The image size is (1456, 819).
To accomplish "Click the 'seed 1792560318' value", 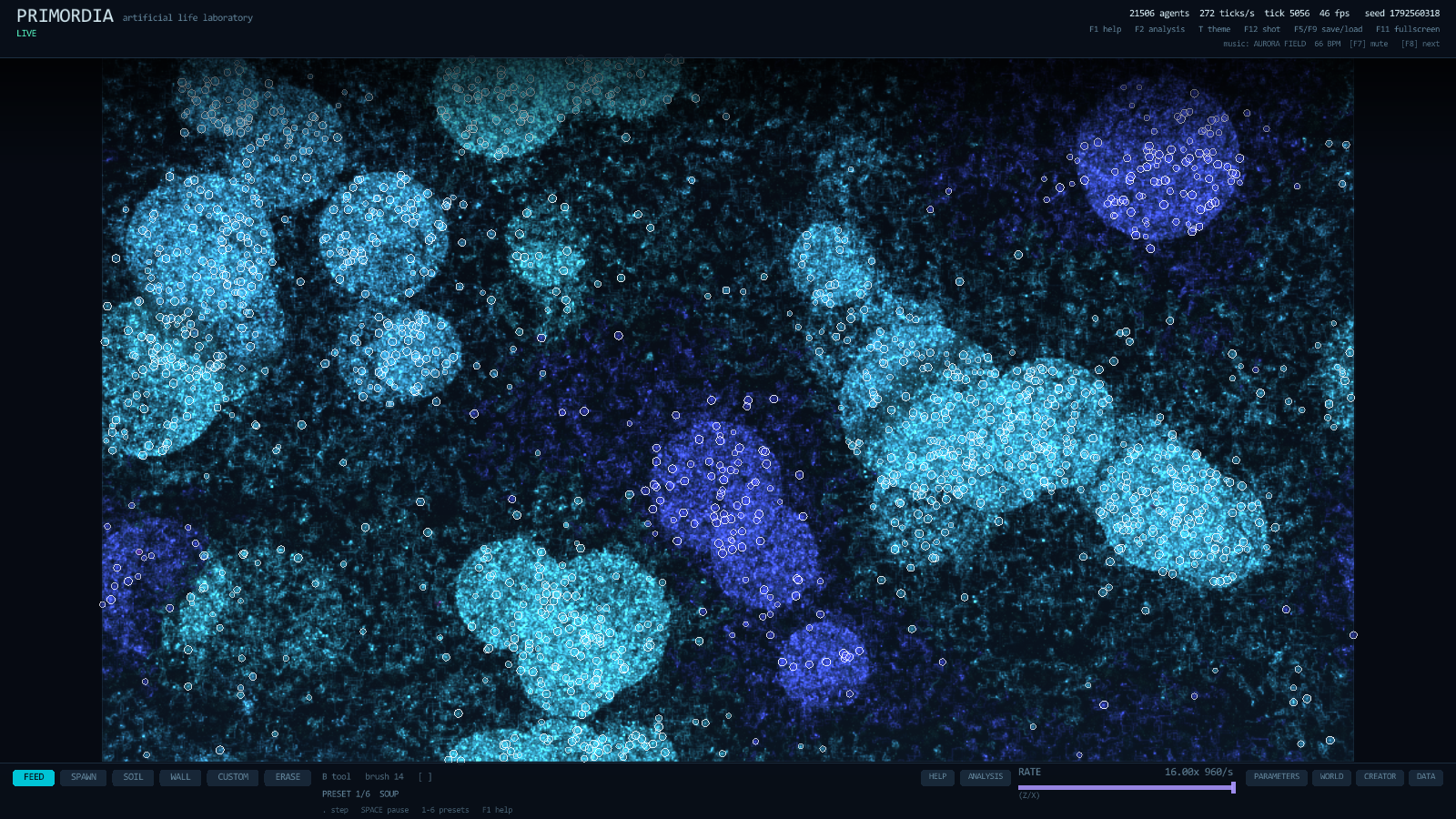I will click(x=1402, y=14).
